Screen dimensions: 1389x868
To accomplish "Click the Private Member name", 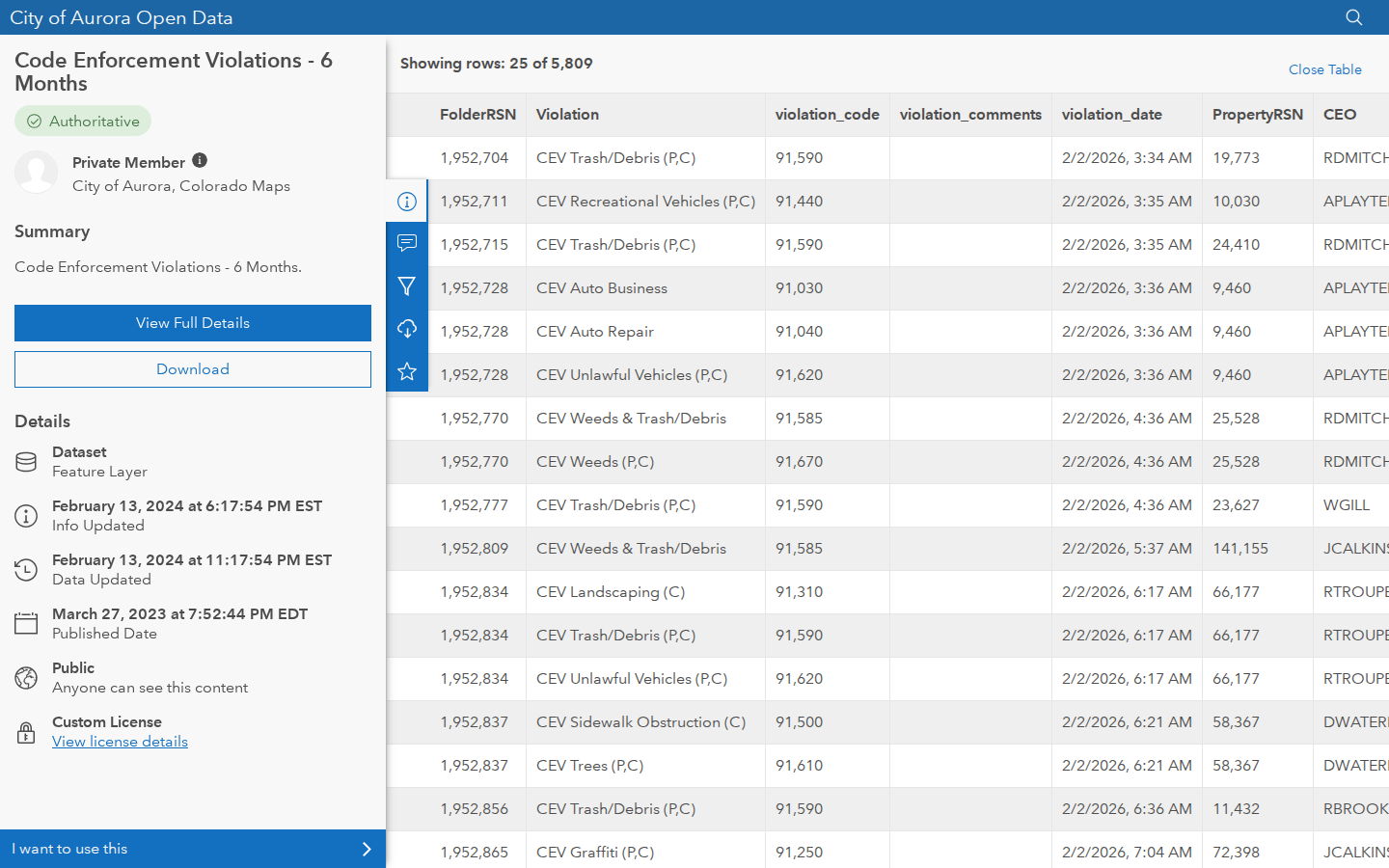I will (128, 162).
